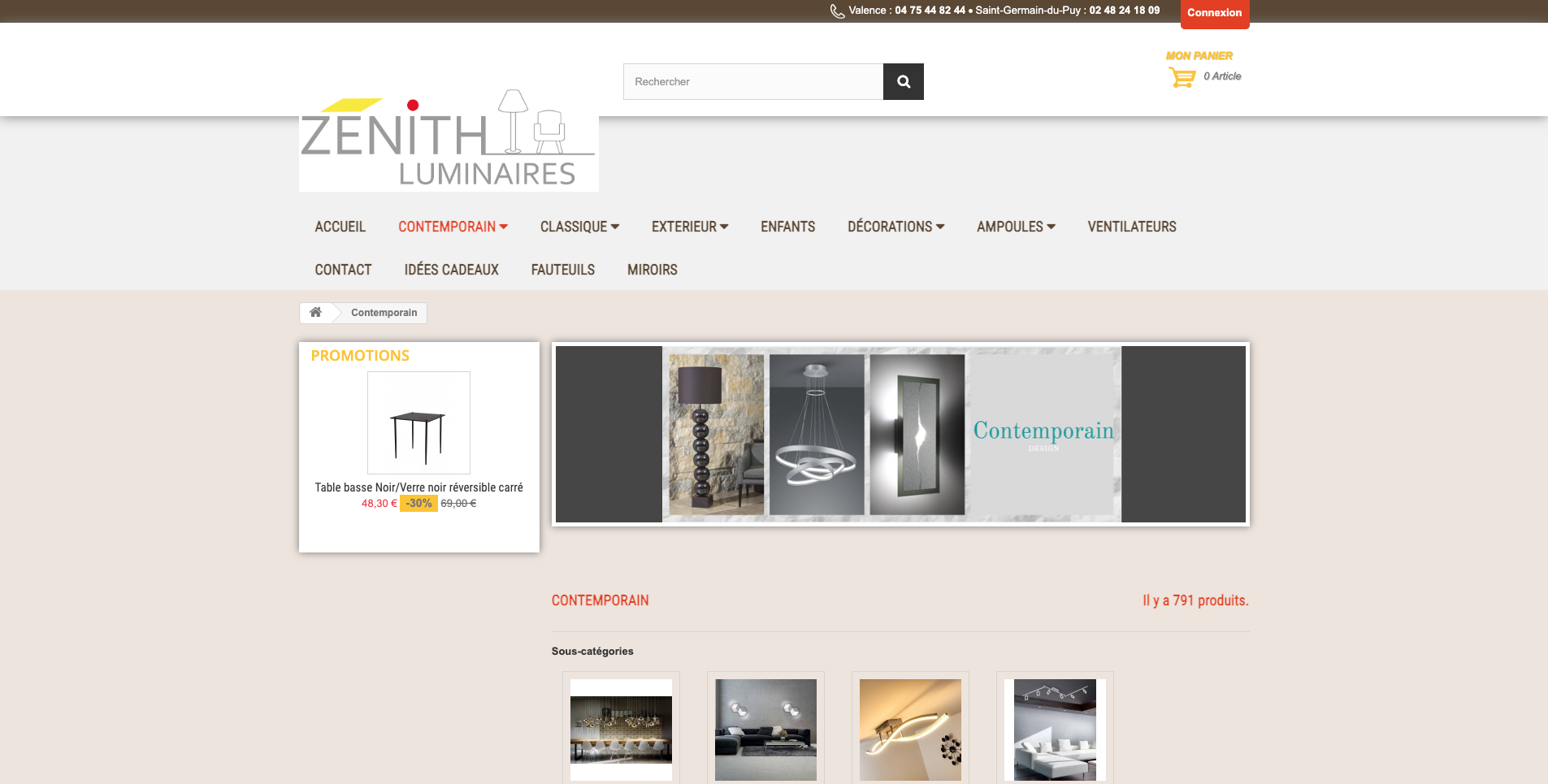
Task: Open the Miroirs category
Action: pyautogui.click(x=652, y=270)
